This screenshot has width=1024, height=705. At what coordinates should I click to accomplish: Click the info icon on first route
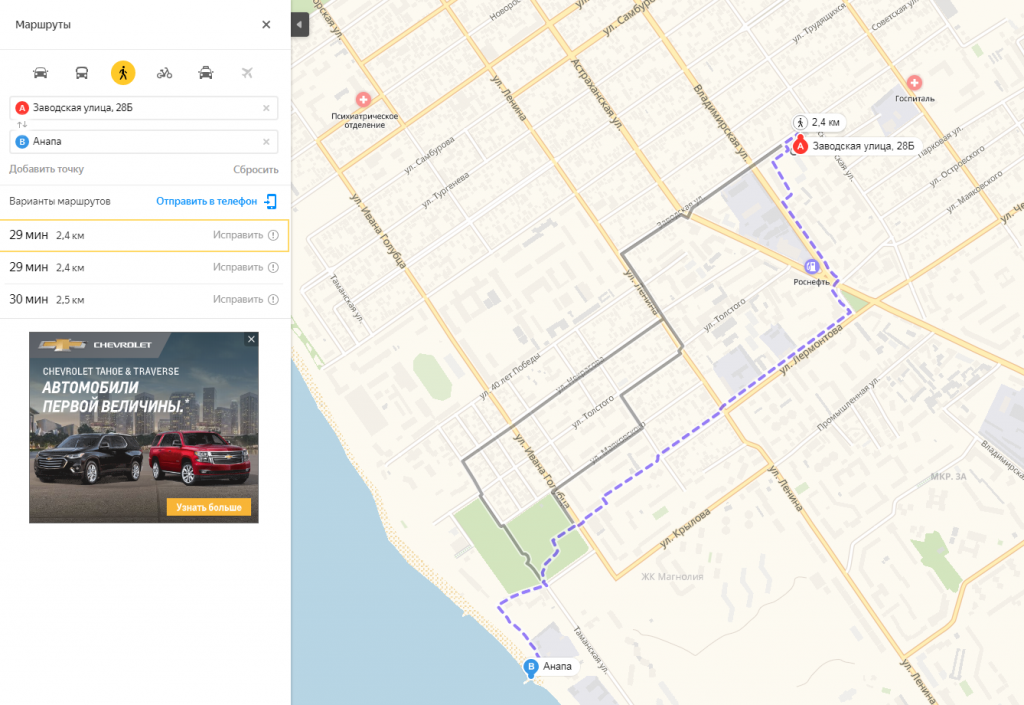pos(274,235)
